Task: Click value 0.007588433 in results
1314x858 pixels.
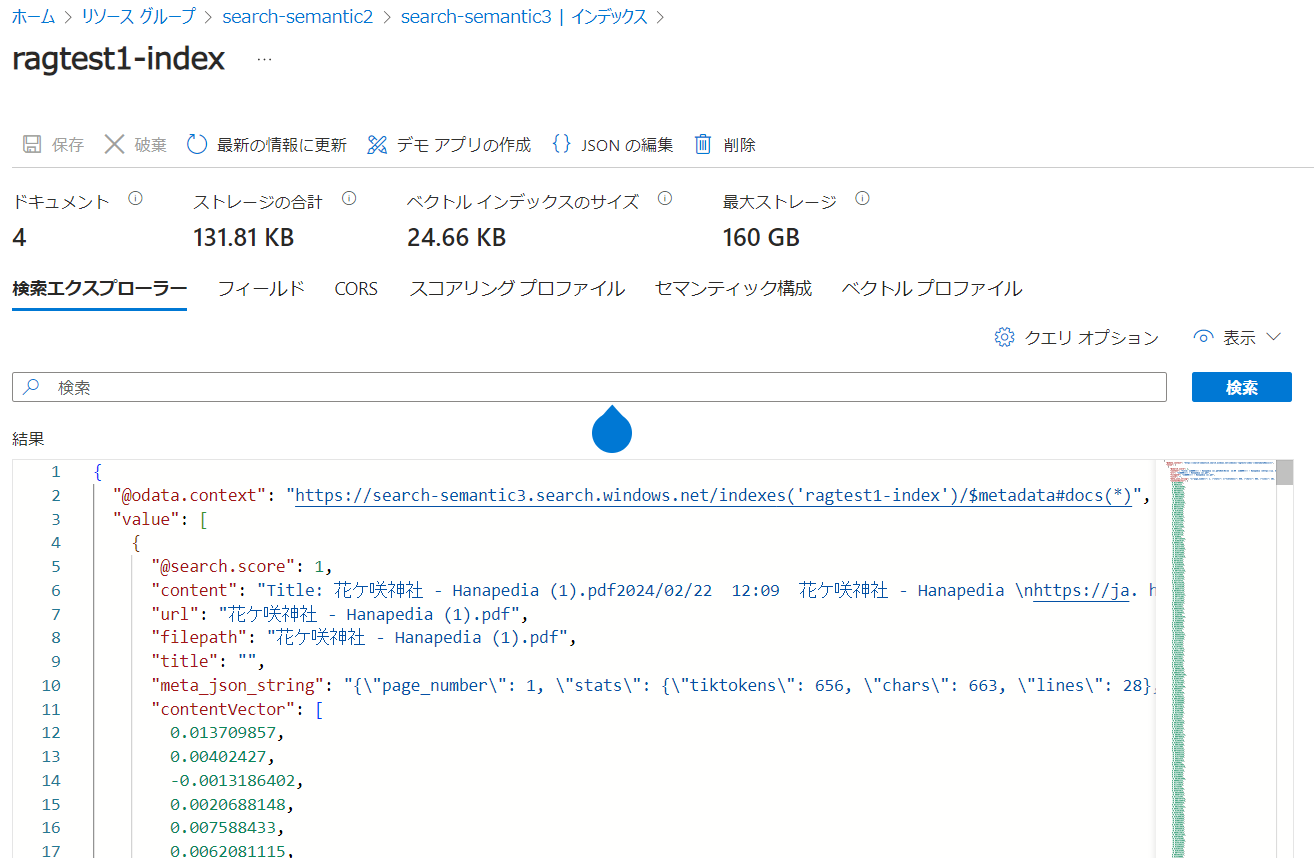Action: coord(225,828)
